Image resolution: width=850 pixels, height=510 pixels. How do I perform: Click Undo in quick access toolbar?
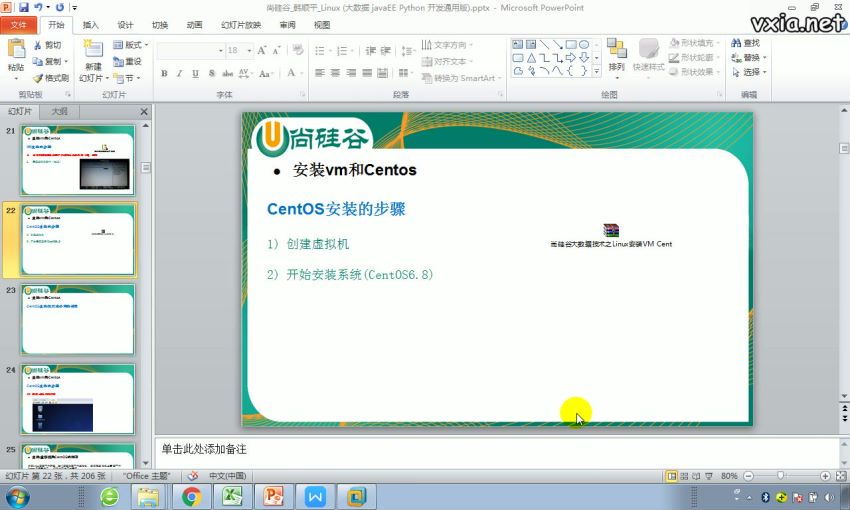pyautogui.click(x=38, y=8)
